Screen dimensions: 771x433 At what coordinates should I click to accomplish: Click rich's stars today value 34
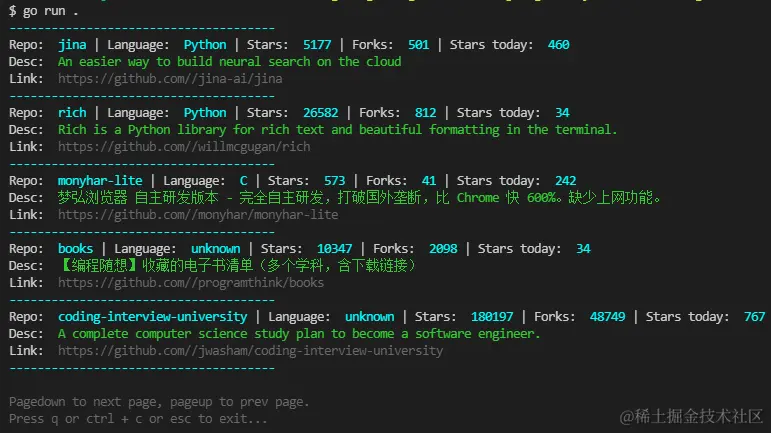click(563, 113)
